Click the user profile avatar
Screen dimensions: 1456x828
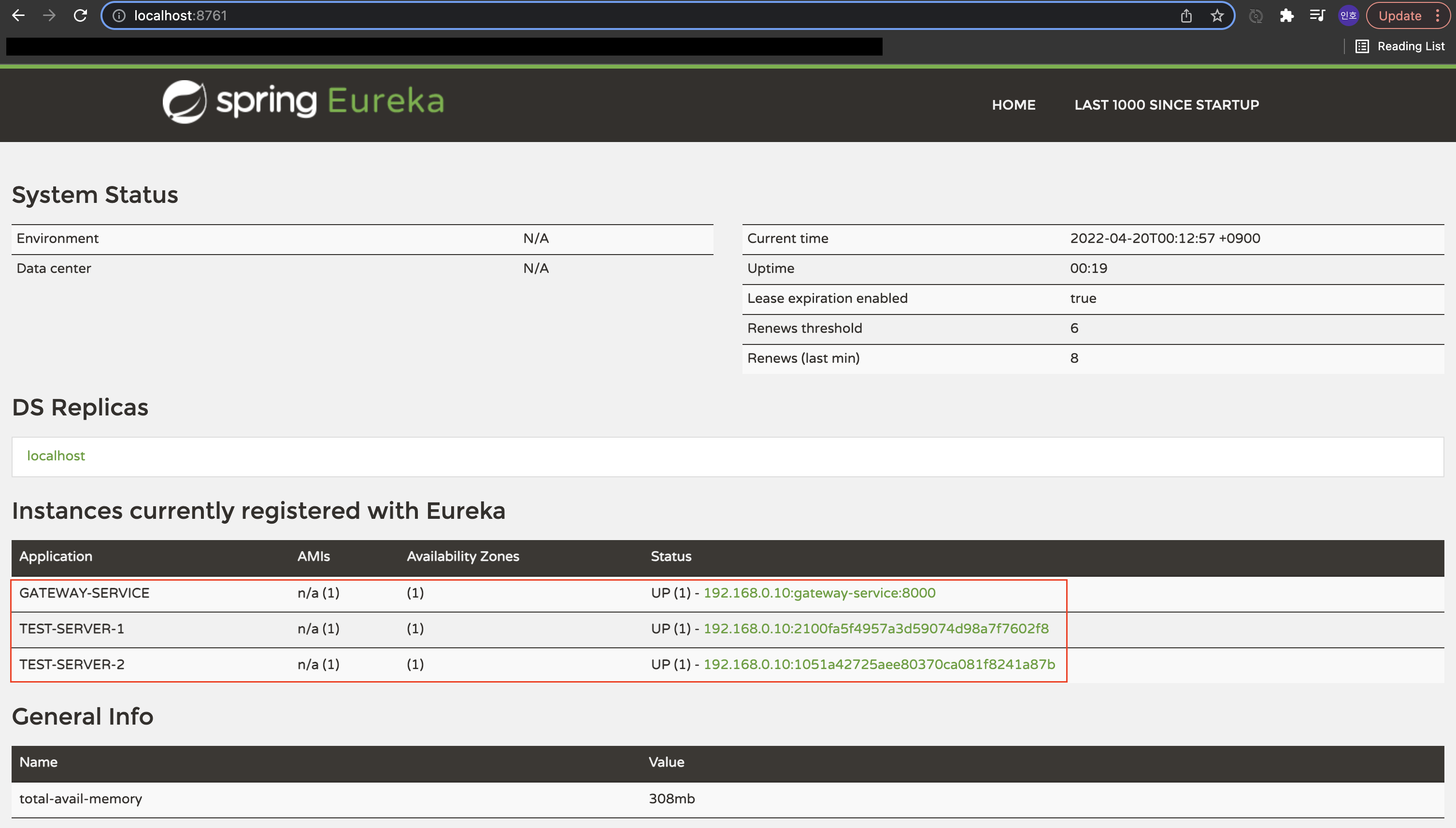[1348, 15]
